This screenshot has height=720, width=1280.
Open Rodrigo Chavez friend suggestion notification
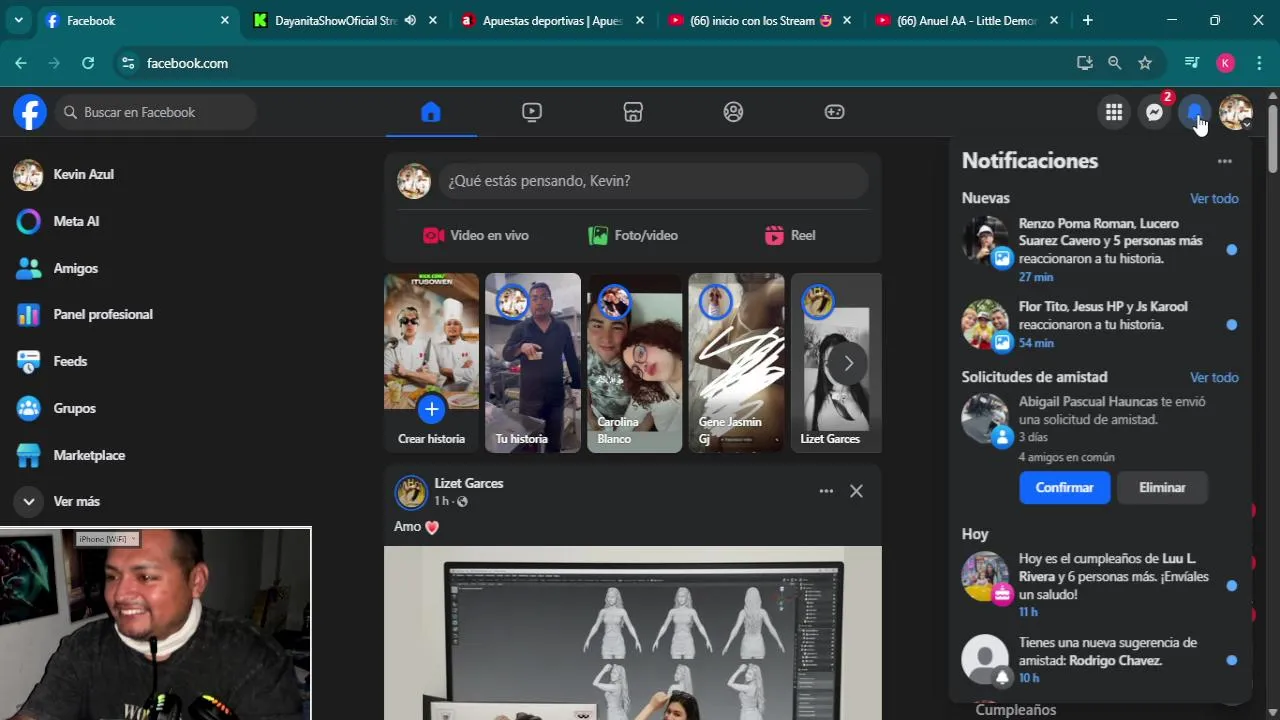[1100, 659]
